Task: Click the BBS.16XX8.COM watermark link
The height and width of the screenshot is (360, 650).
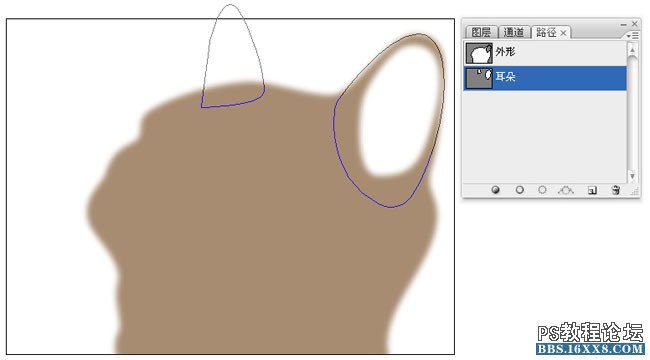Action: pos(590,348)
